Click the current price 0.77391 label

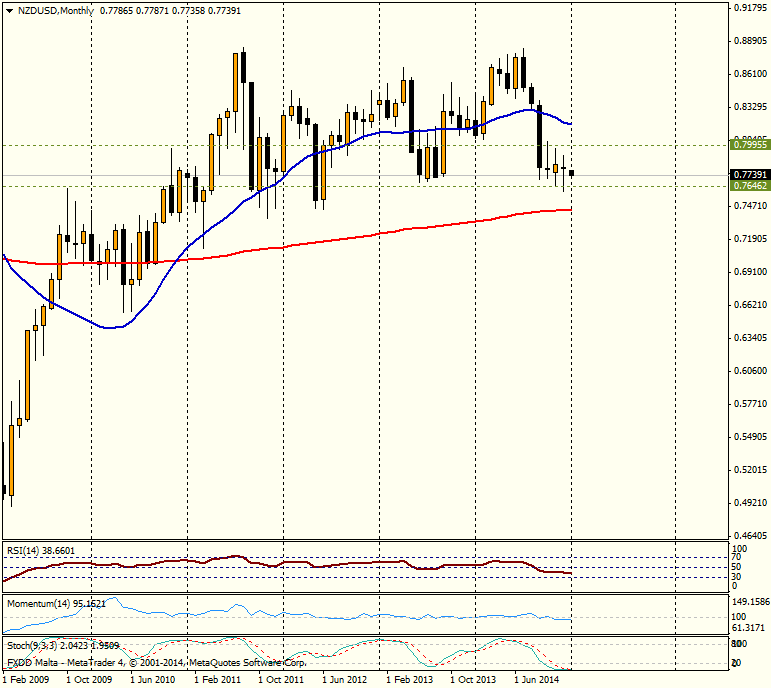(749, 174)
